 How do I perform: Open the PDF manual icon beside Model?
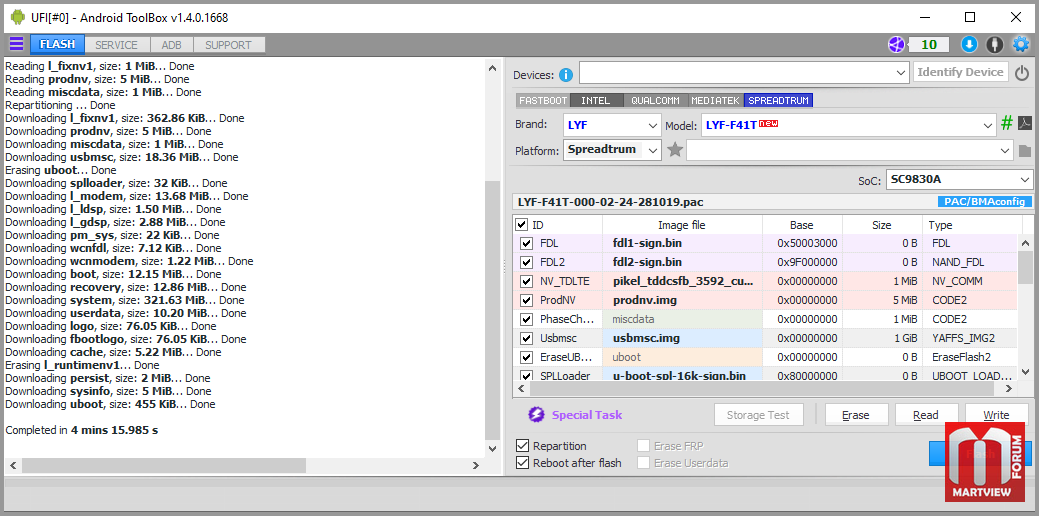1025,123
